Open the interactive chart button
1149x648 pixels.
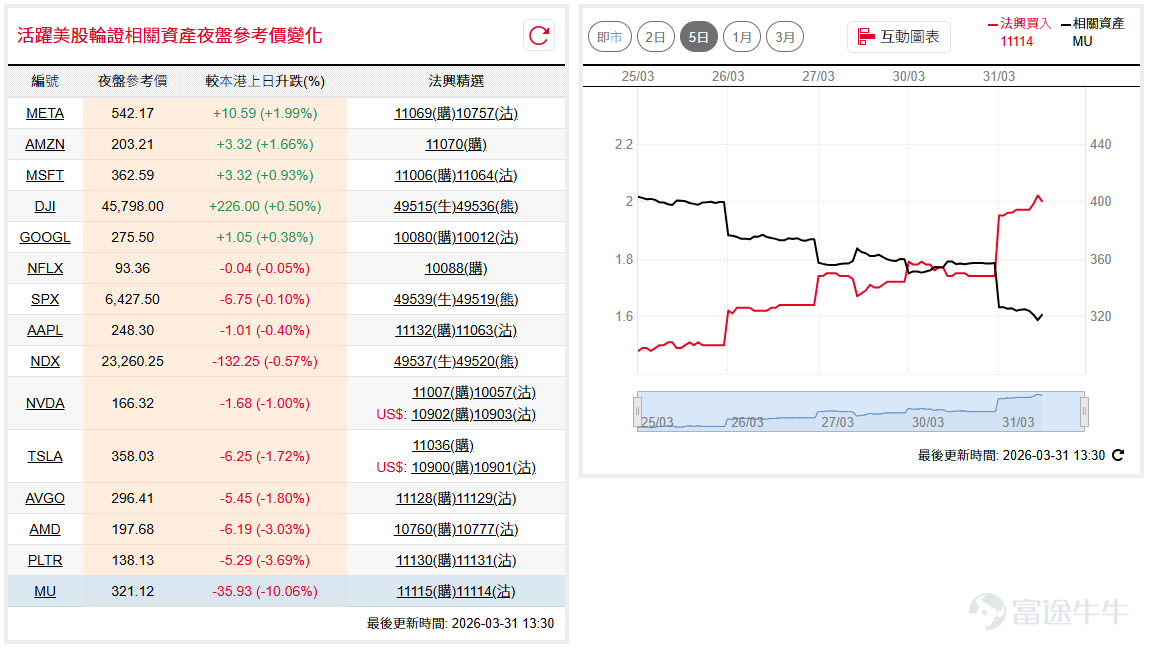pos(898,37)
